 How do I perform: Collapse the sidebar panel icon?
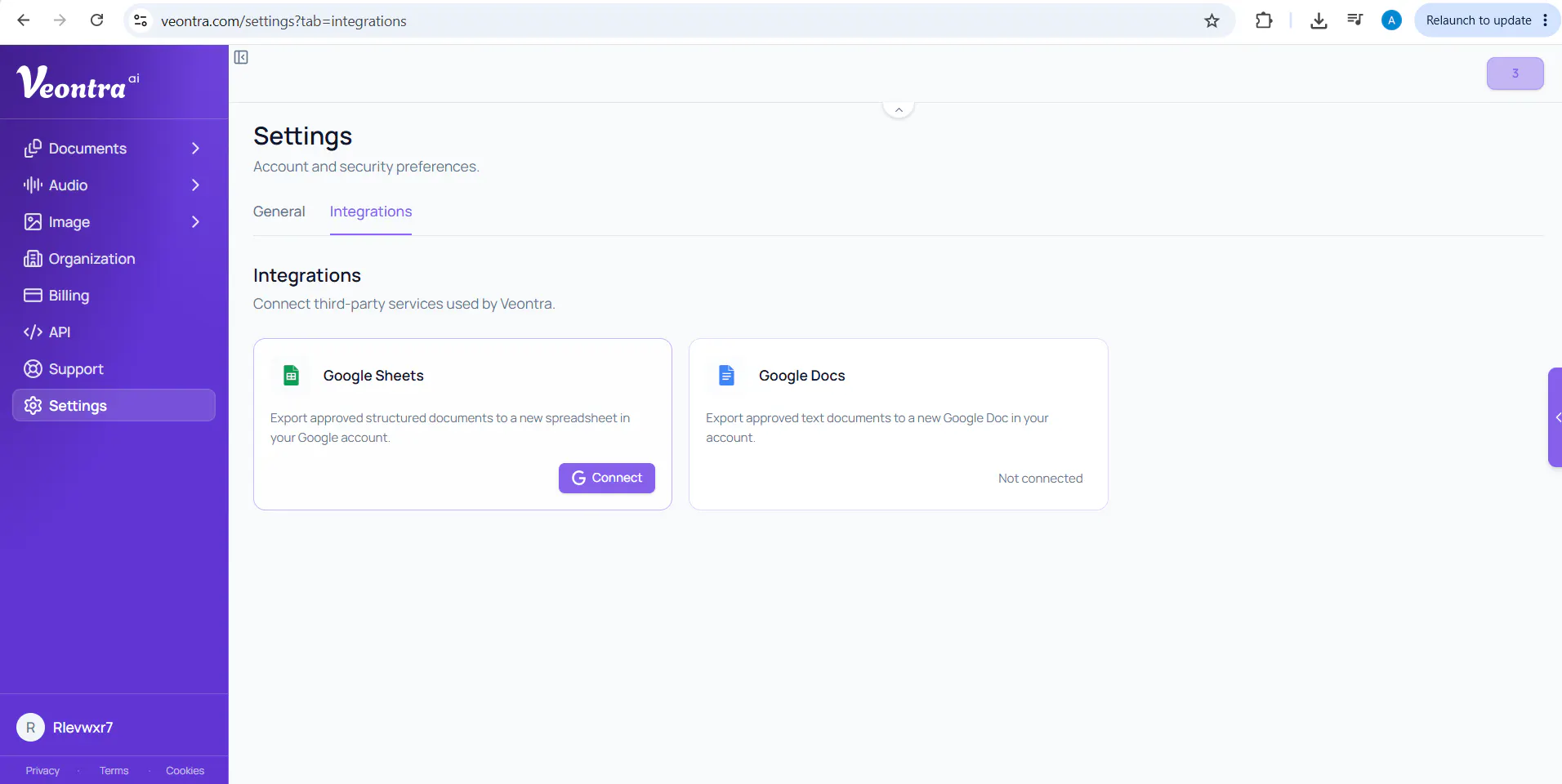click(241, 57)
